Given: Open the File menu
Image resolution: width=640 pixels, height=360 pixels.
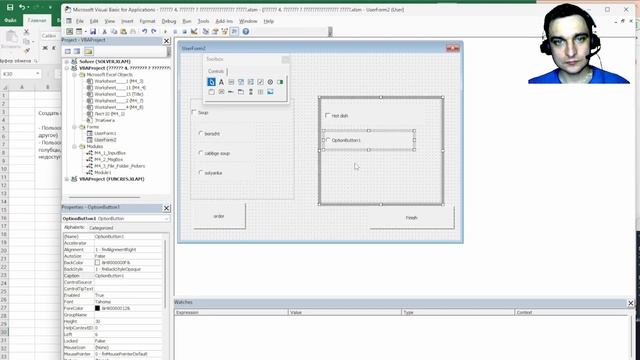Looking at the screenshot, I should 80,21.
